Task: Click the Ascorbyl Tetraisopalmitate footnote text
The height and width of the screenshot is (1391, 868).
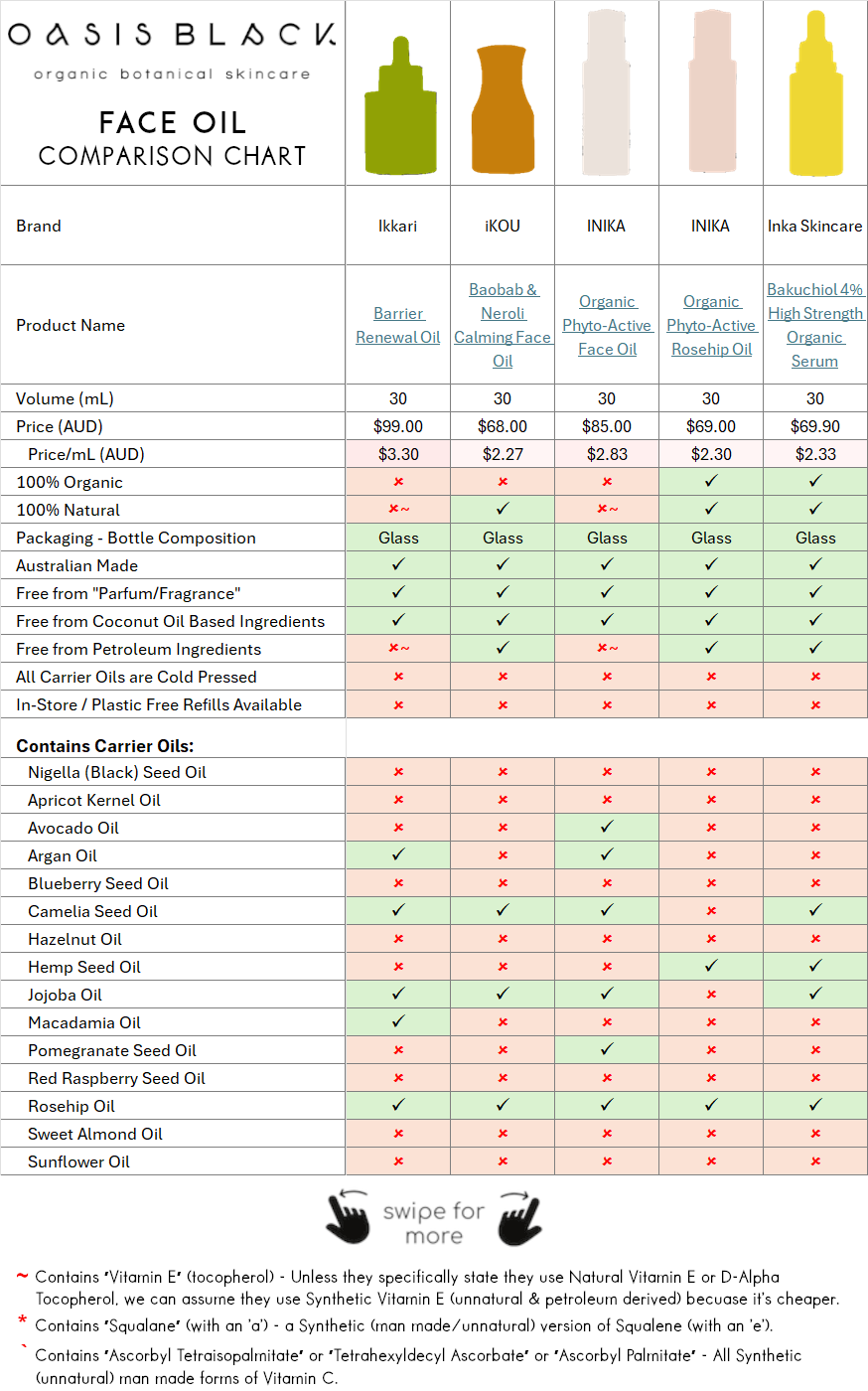Action: (418, 1366)
